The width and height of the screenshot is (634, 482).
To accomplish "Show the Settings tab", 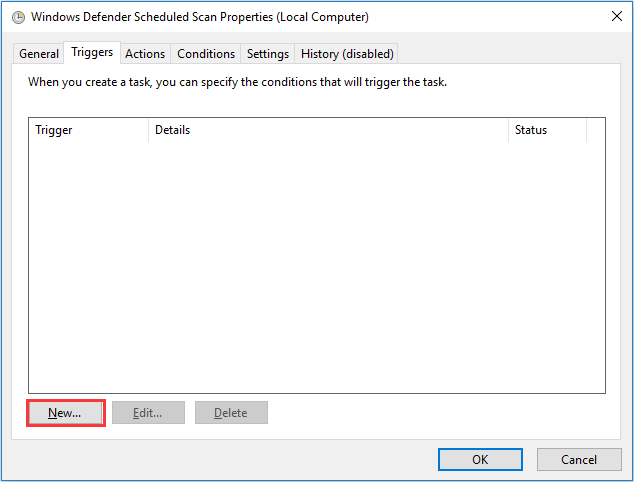I will tap(268, 54).
